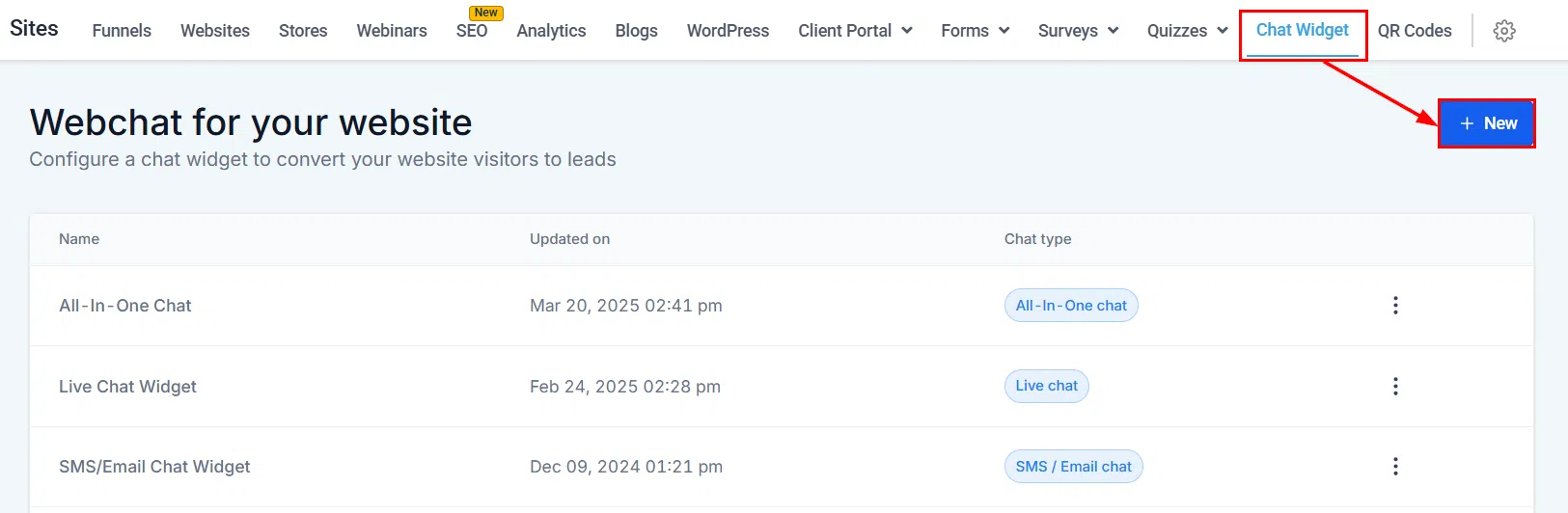The width and height of the screenshot is (1568, 513).
Task: Open the settings gear icon
Action: 1503,31
